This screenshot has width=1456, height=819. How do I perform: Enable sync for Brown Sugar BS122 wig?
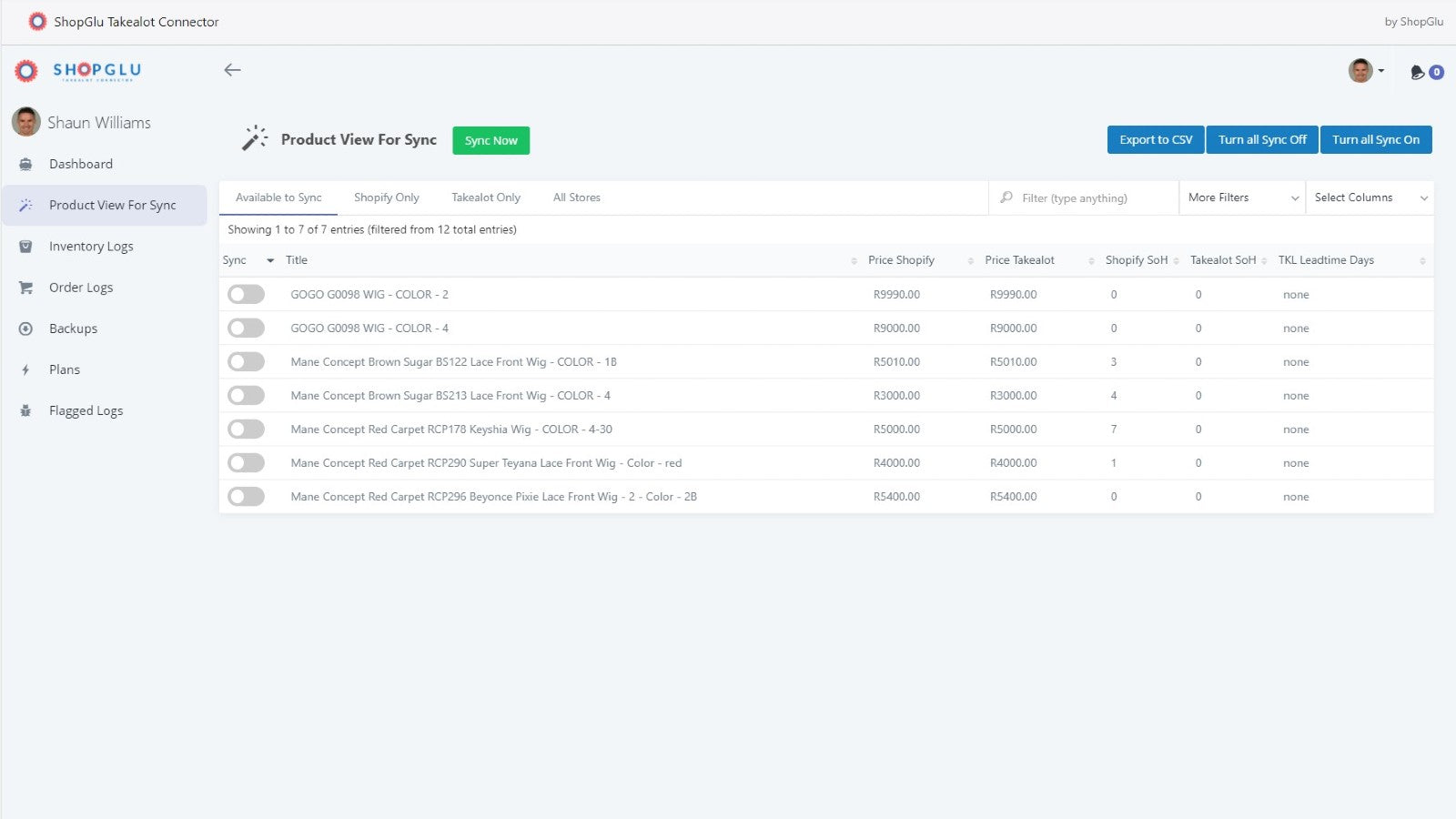point(246,362)
